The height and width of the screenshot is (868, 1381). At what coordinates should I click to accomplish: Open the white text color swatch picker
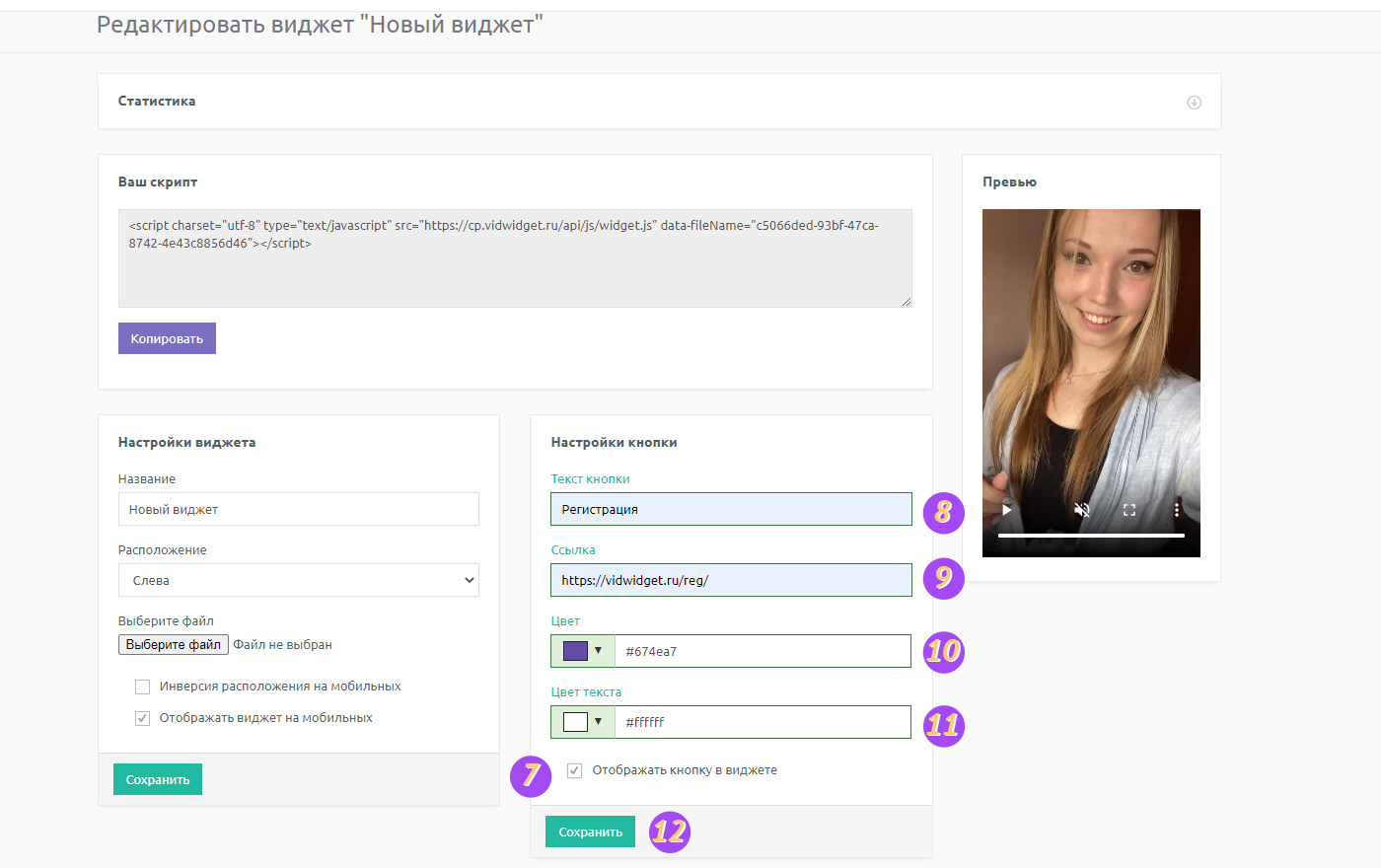point(583,722)
